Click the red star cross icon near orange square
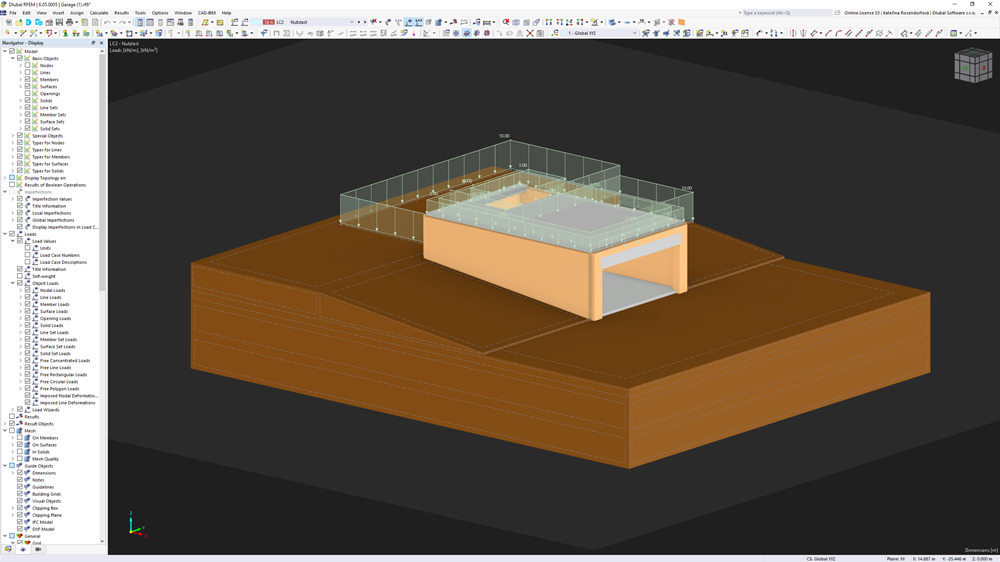 (x=672, y=22)
